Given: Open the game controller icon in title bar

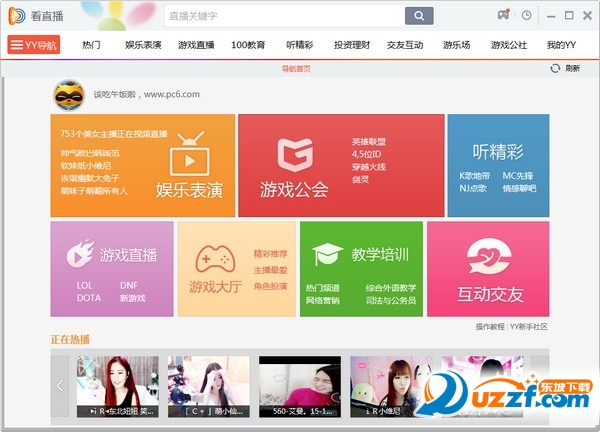Looking at the screenshot, I should (504, 15).
